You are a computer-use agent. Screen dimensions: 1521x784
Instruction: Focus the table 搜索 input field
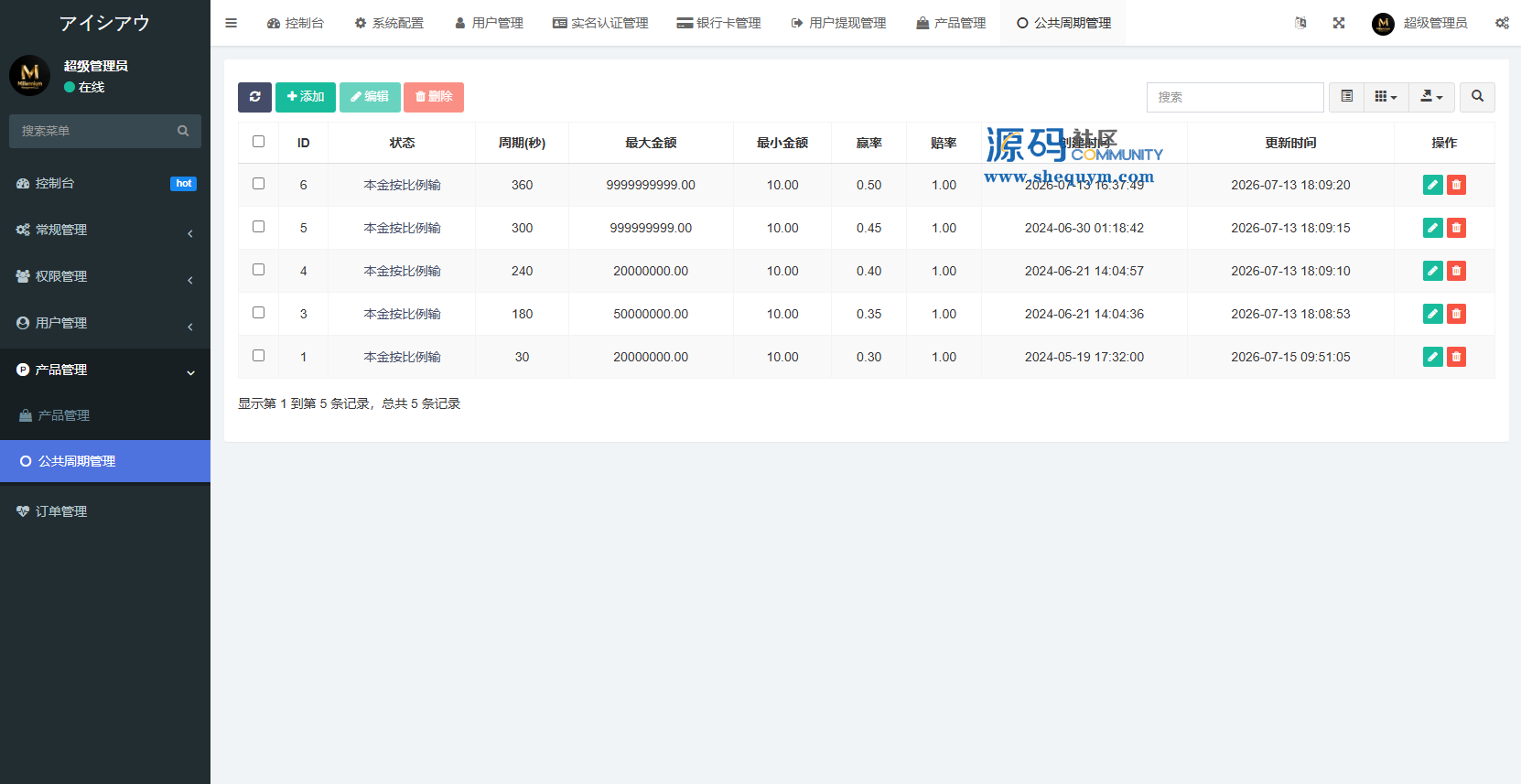click(1235, 97)
